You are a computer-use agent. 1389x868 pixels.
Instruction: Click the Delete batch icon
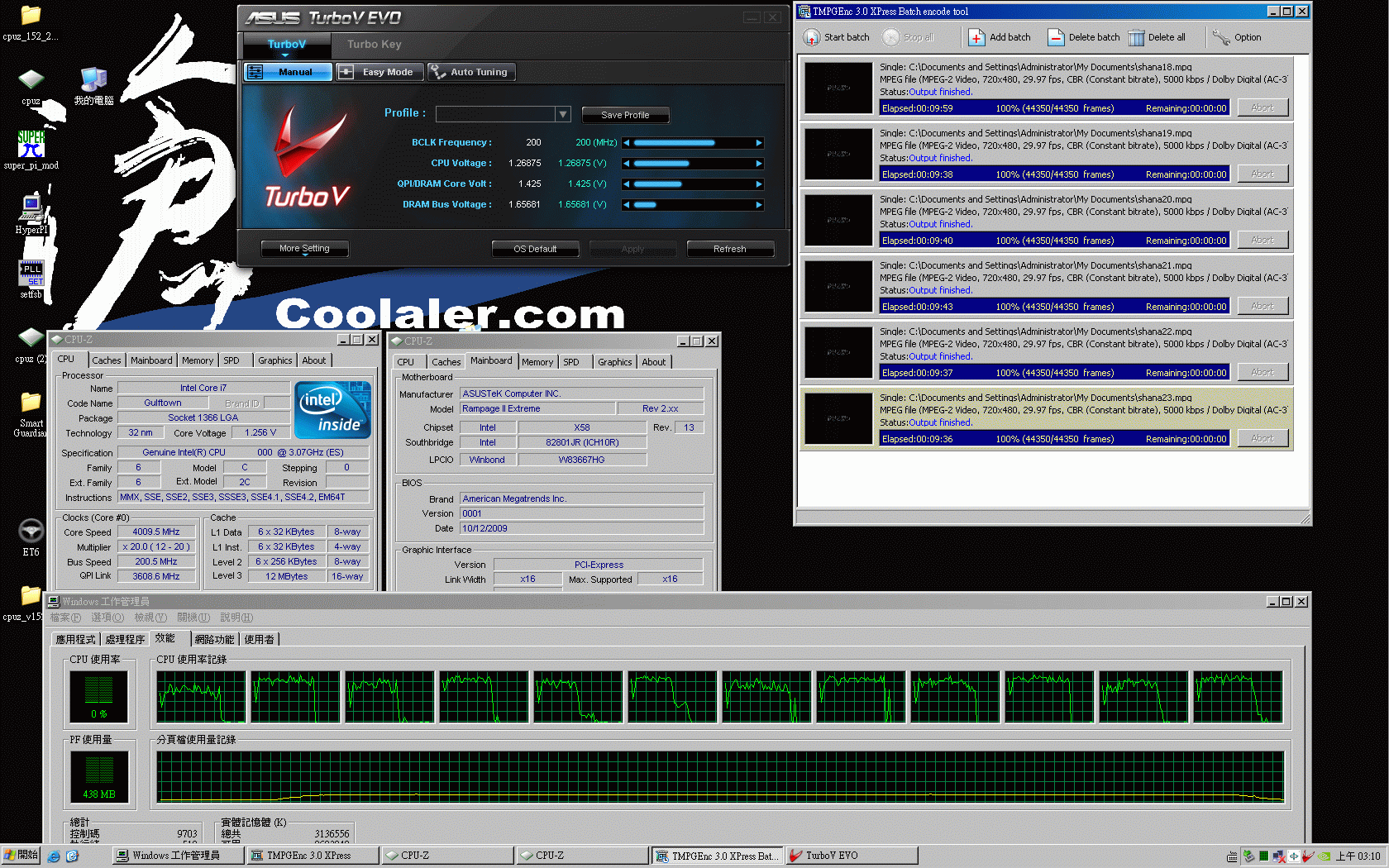pyautogui.click(x=1056, y=37)
